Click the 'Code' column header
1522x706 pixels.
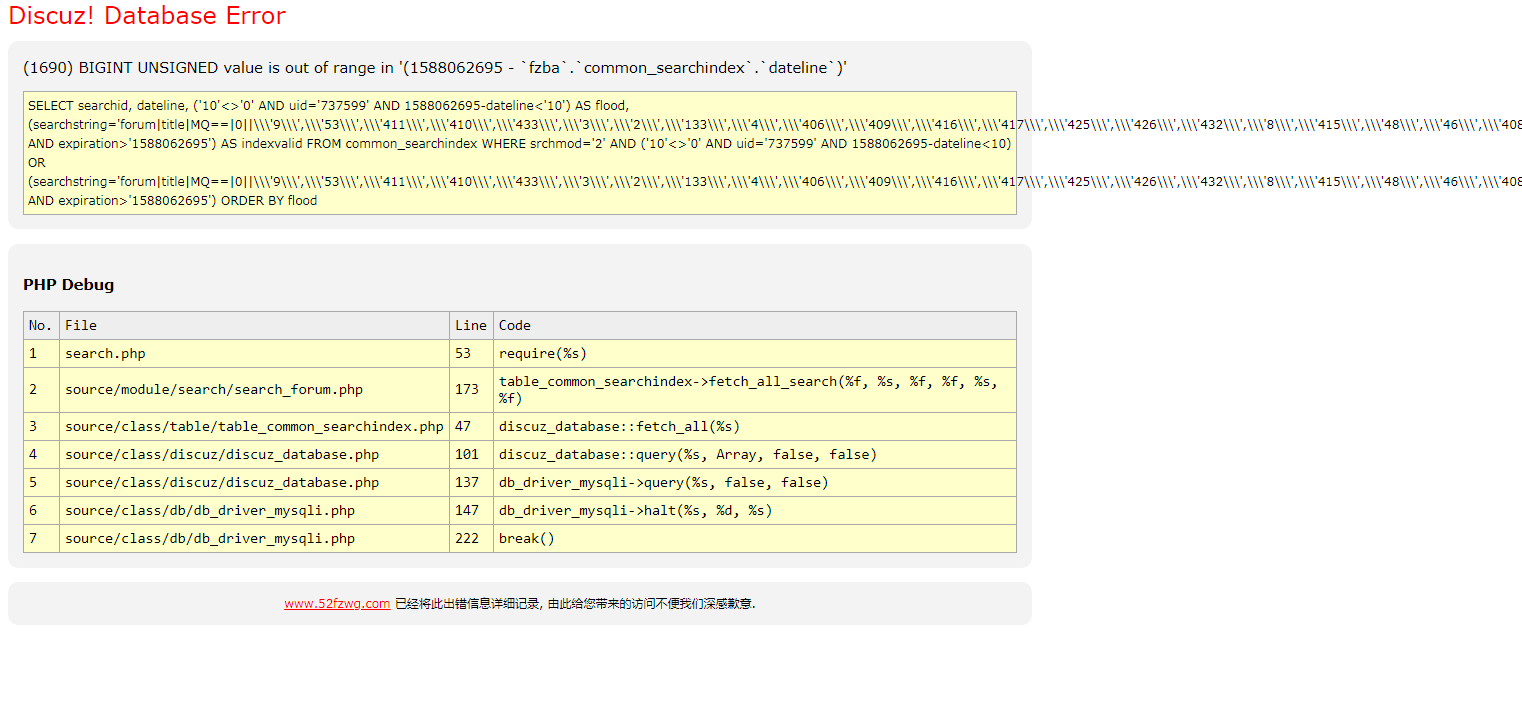tap(755, 326)
